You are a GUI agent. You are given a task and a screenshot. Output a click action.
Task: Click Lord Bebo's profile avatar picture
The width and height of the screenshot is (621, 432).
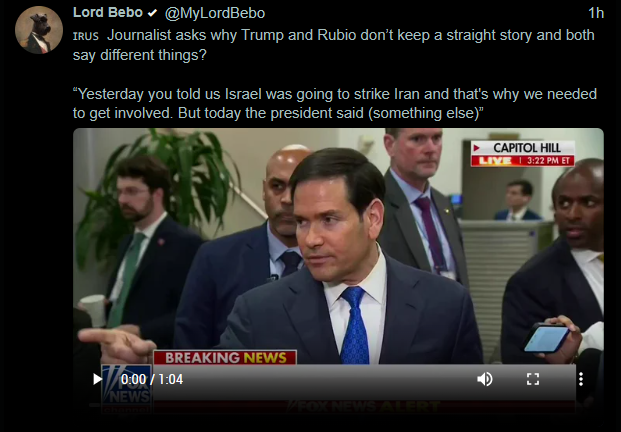pos(39,30)
